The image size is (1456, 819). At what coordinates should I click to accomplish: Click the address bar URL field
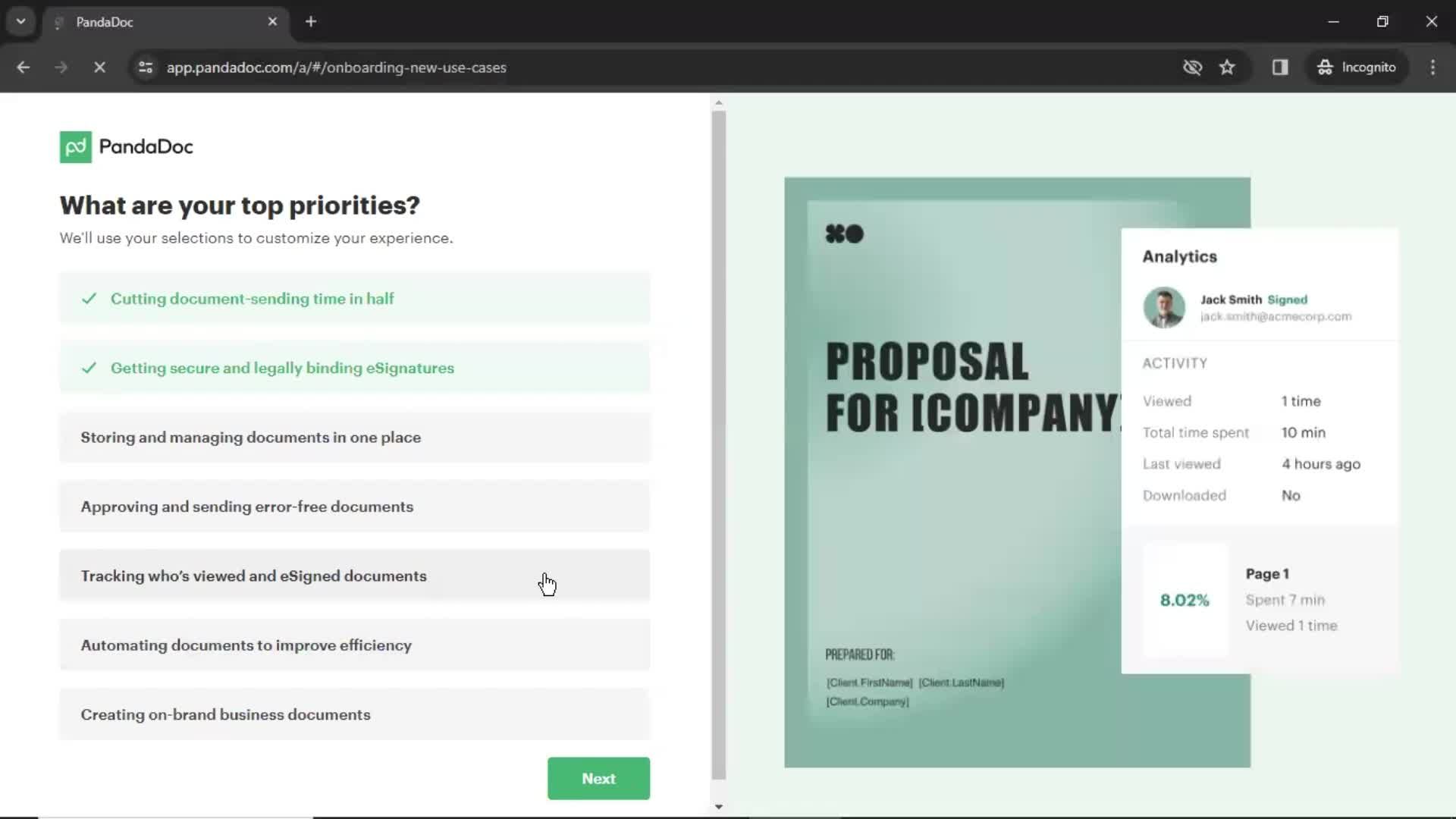(x=337, y=67)
